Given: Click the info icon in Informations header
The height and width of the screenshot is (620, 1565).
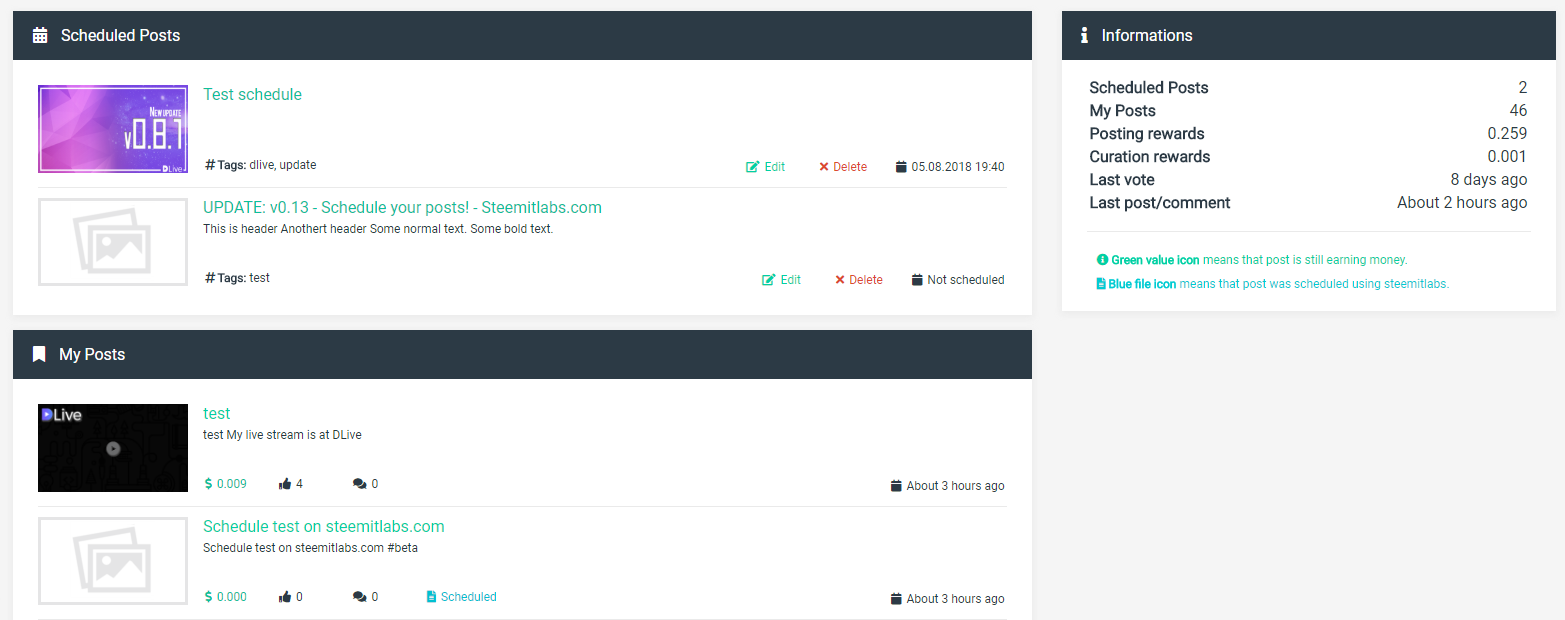Looking at the screenshot, I should click(x=1084, y=35).
